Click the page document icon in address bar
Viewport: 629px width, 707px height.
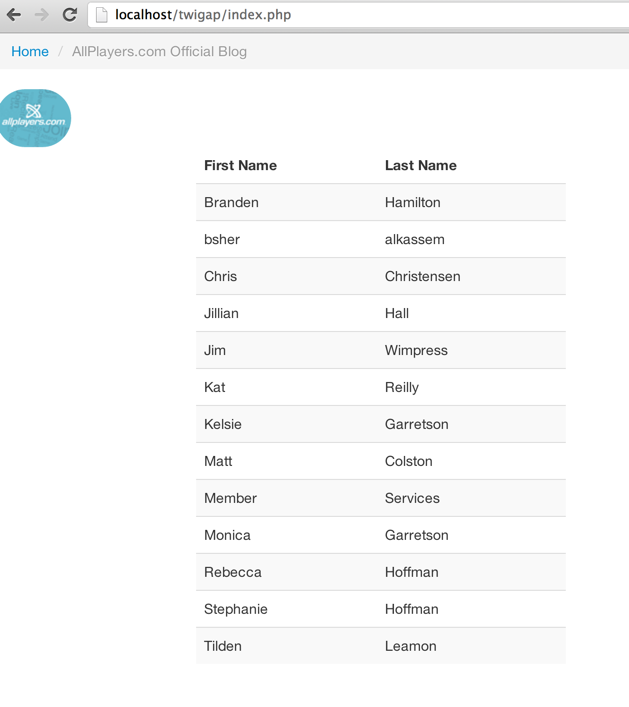tap(101, 15)
